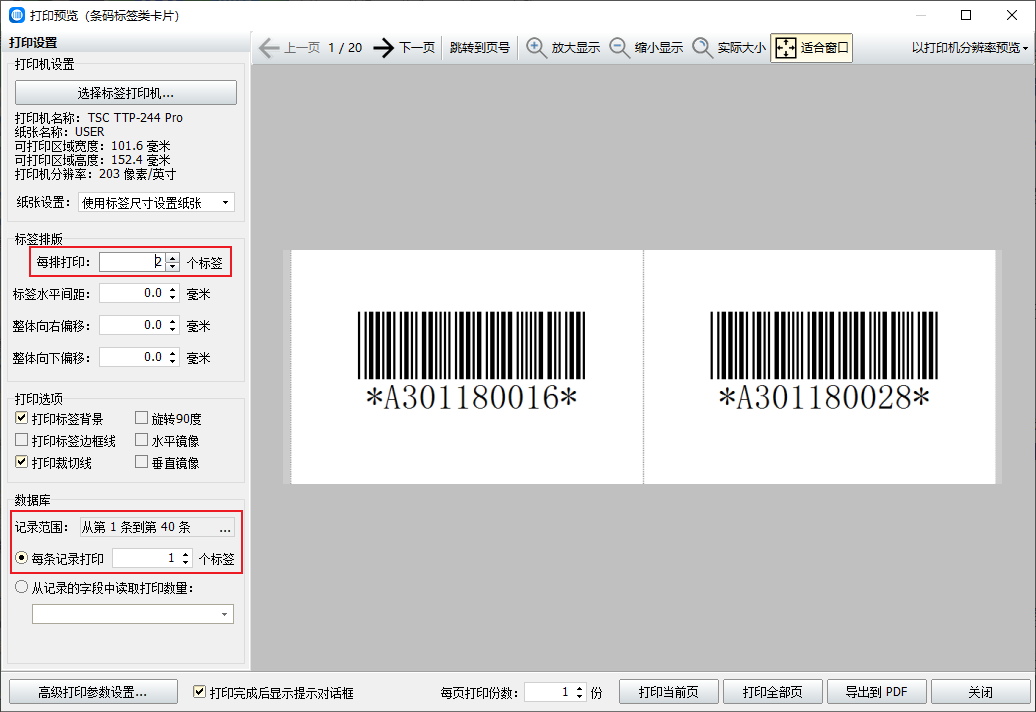Click 打印当前页 button
The image size is (1036, 712).
coord(669,692)
